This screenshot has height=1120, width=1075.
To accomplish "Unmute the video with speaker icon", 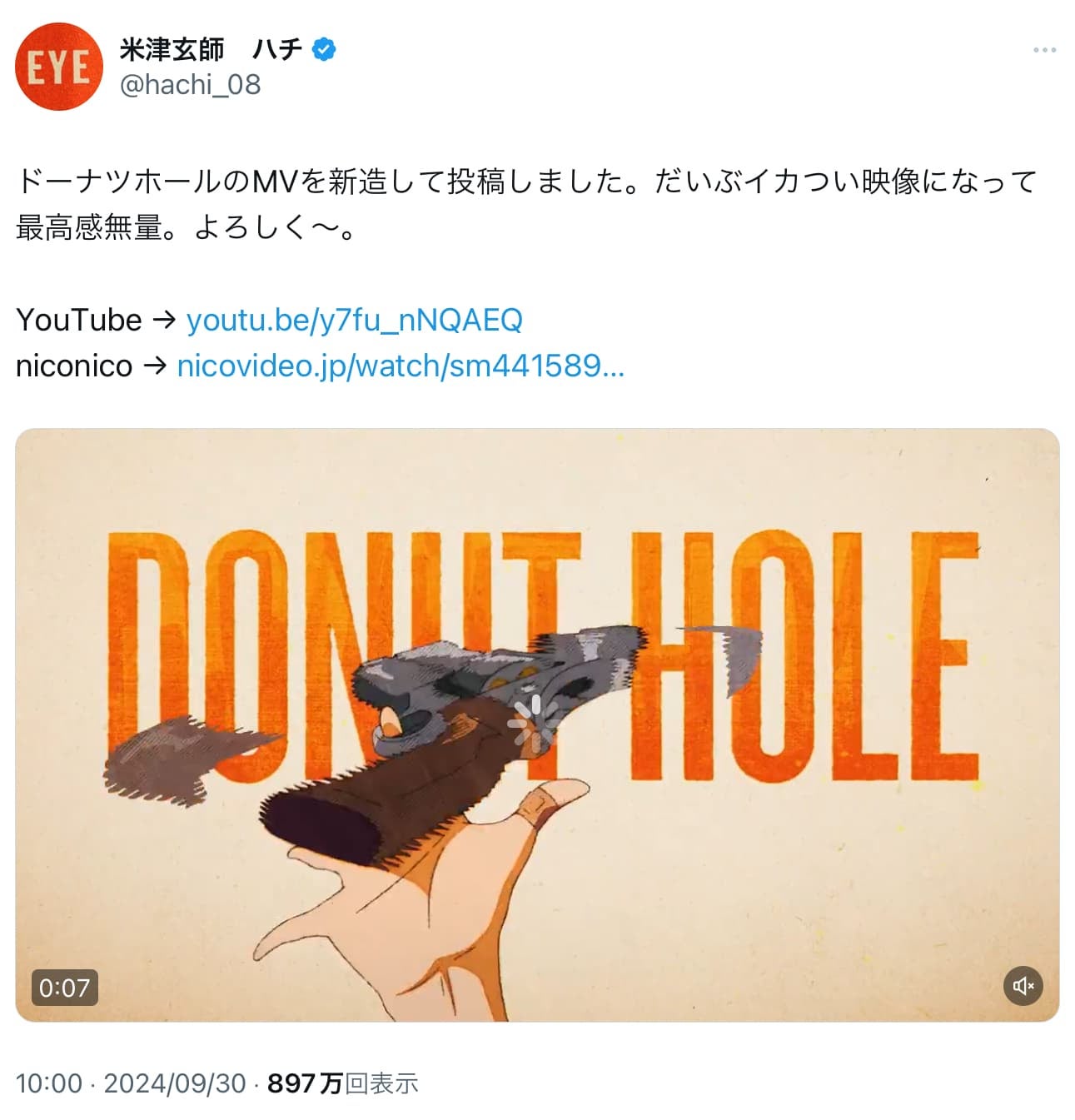I will pyautogui.click(x=1023, y=986).
